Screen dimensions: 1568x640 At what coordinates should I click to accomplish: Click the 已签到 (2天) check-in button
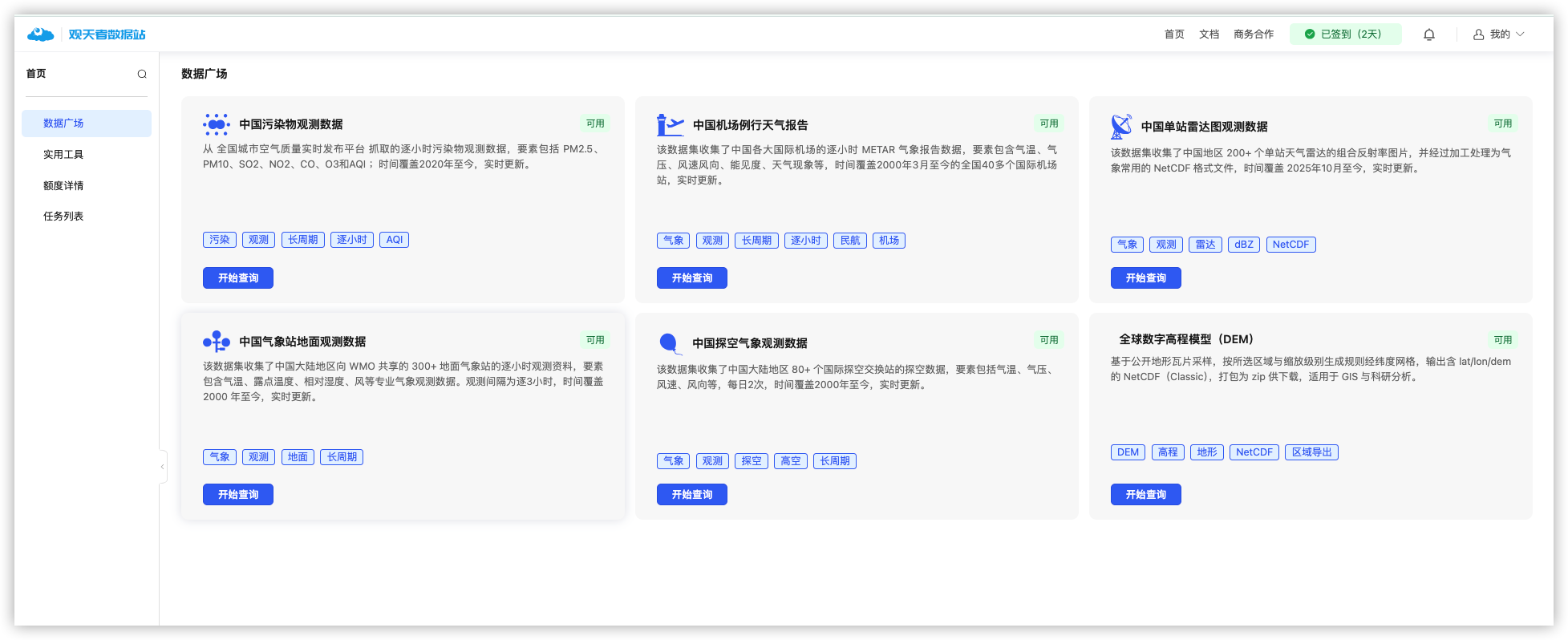pyautogui.click(x=1345, y=34)
